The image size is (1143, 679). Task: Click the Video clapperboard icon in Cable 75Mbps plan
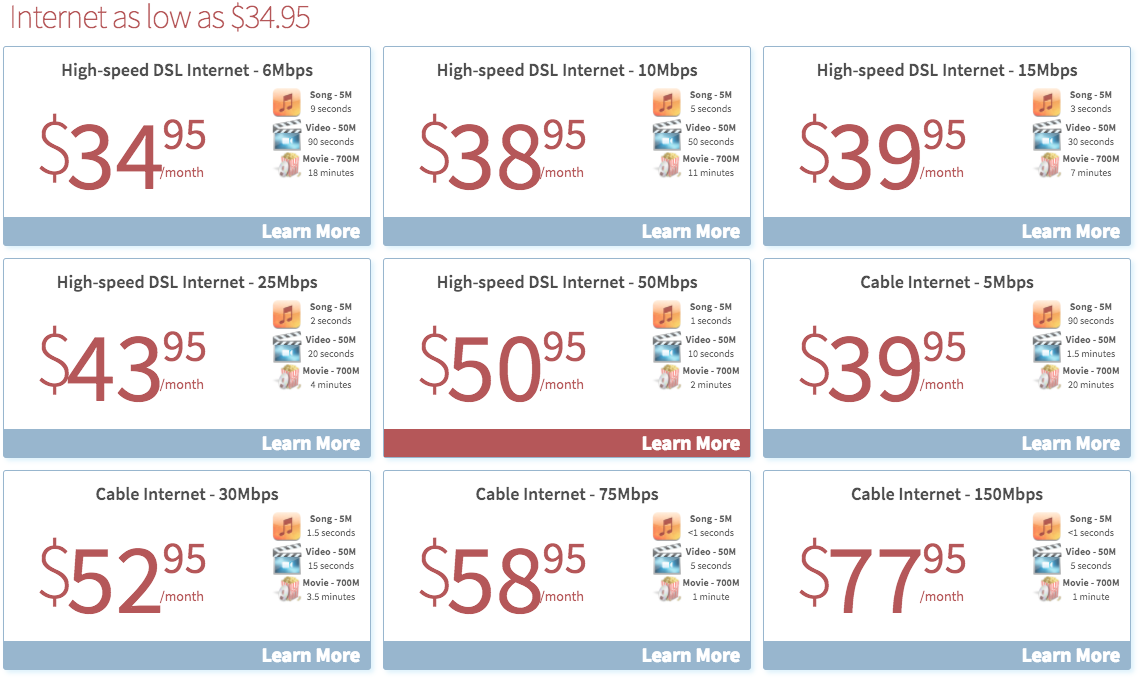click(x=667, y=559)
